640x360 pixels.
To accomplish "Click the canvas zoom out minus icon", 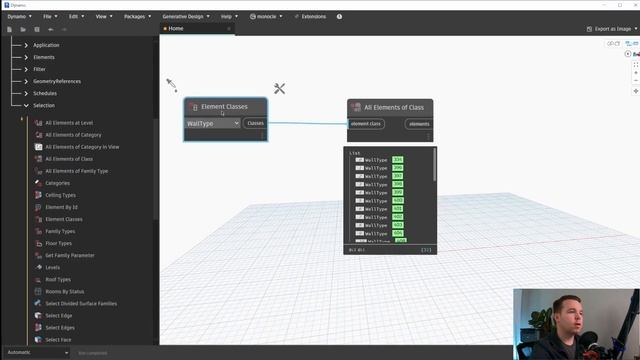I will pos(636,80).
